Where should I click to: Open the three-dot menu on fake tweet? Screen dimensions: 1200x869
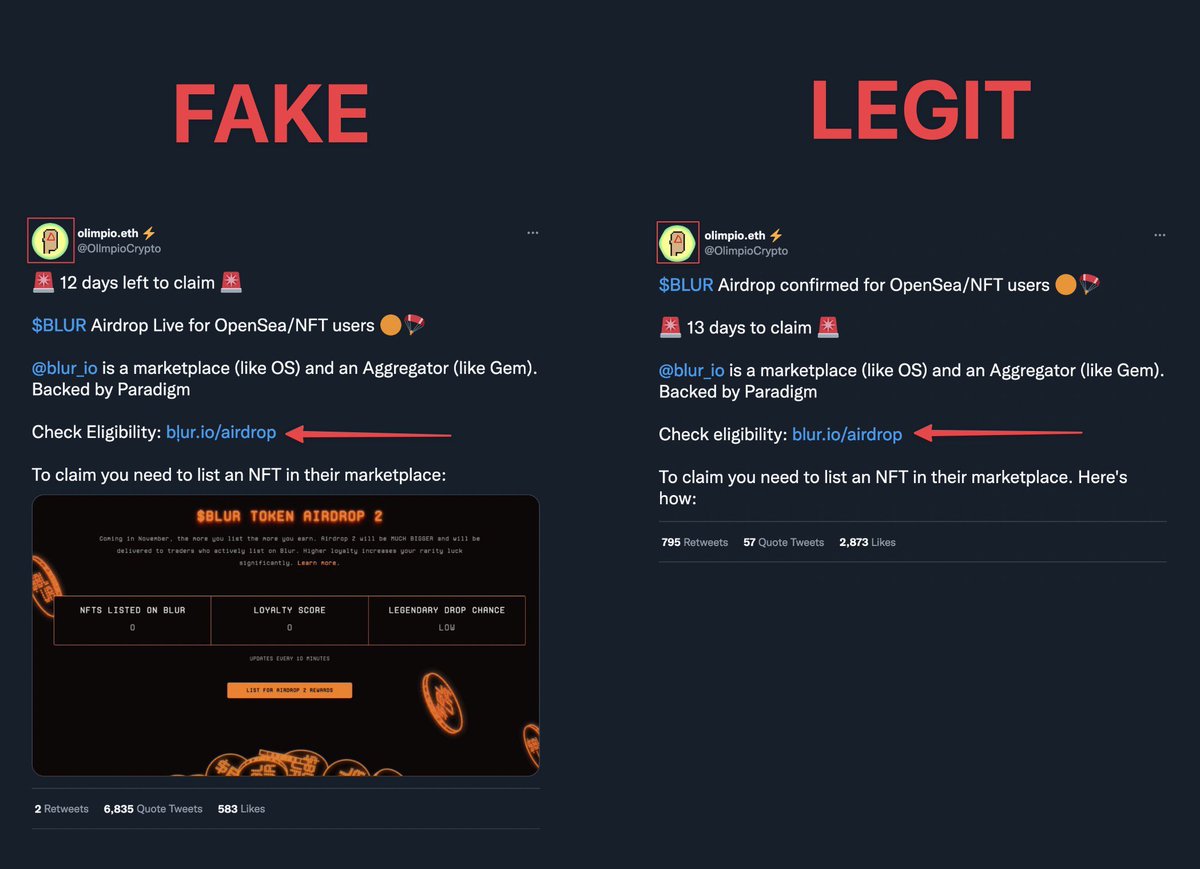click(x=533, y=232)
